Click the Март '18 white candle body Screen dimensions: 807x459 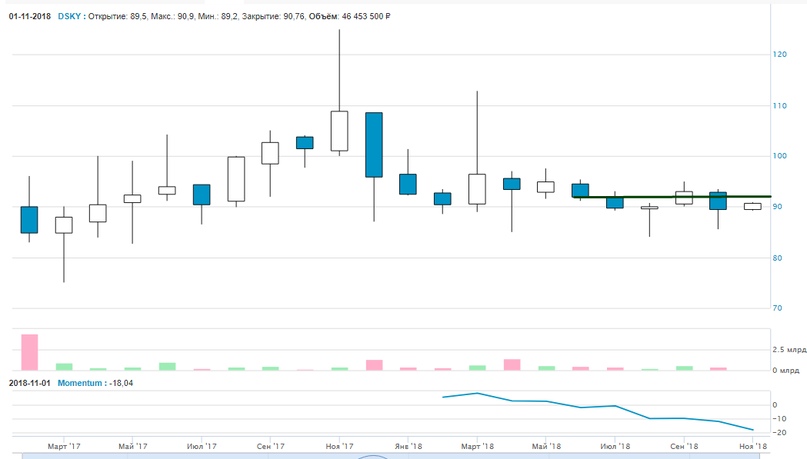coord(477,188)
